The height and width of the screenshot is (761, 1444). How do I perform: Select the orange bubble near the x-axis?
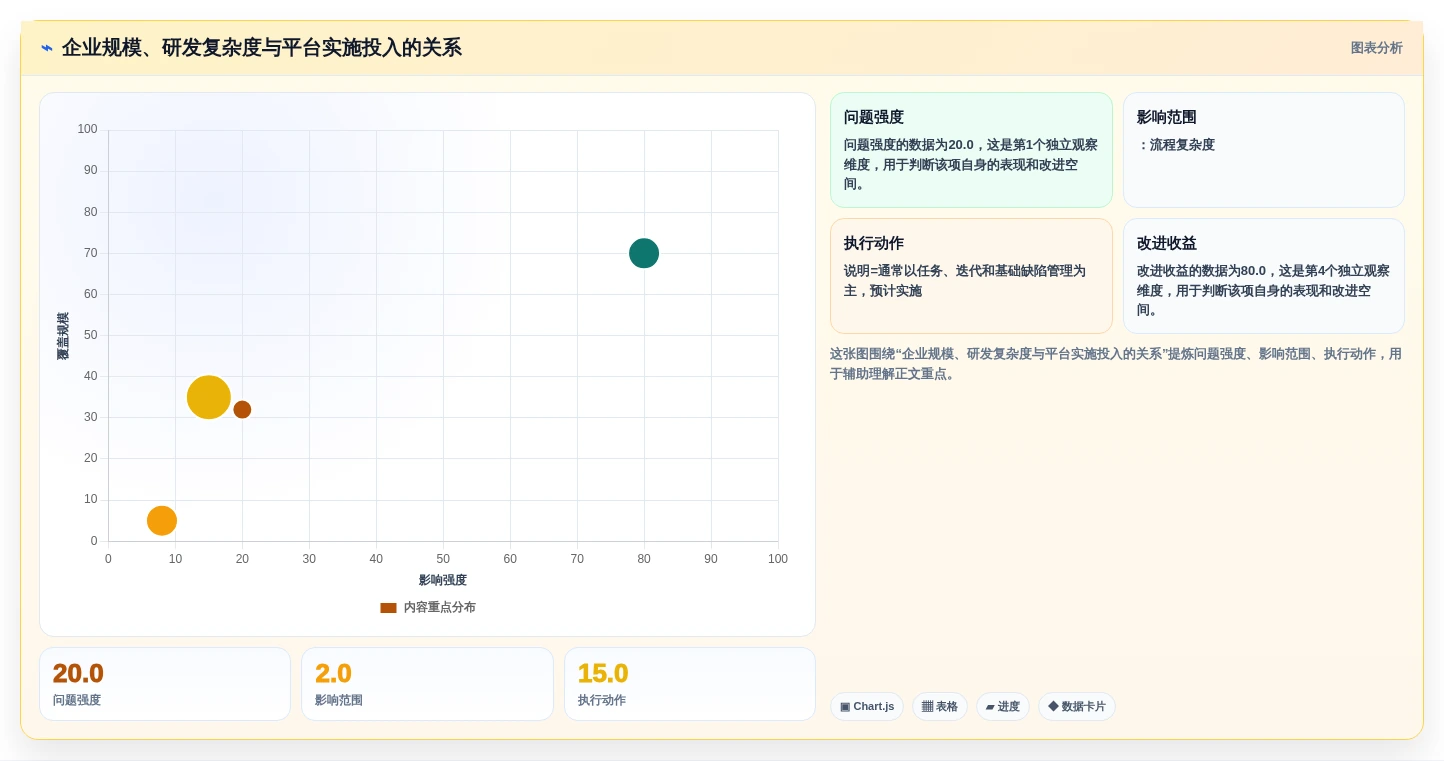(x=162, y=521)
